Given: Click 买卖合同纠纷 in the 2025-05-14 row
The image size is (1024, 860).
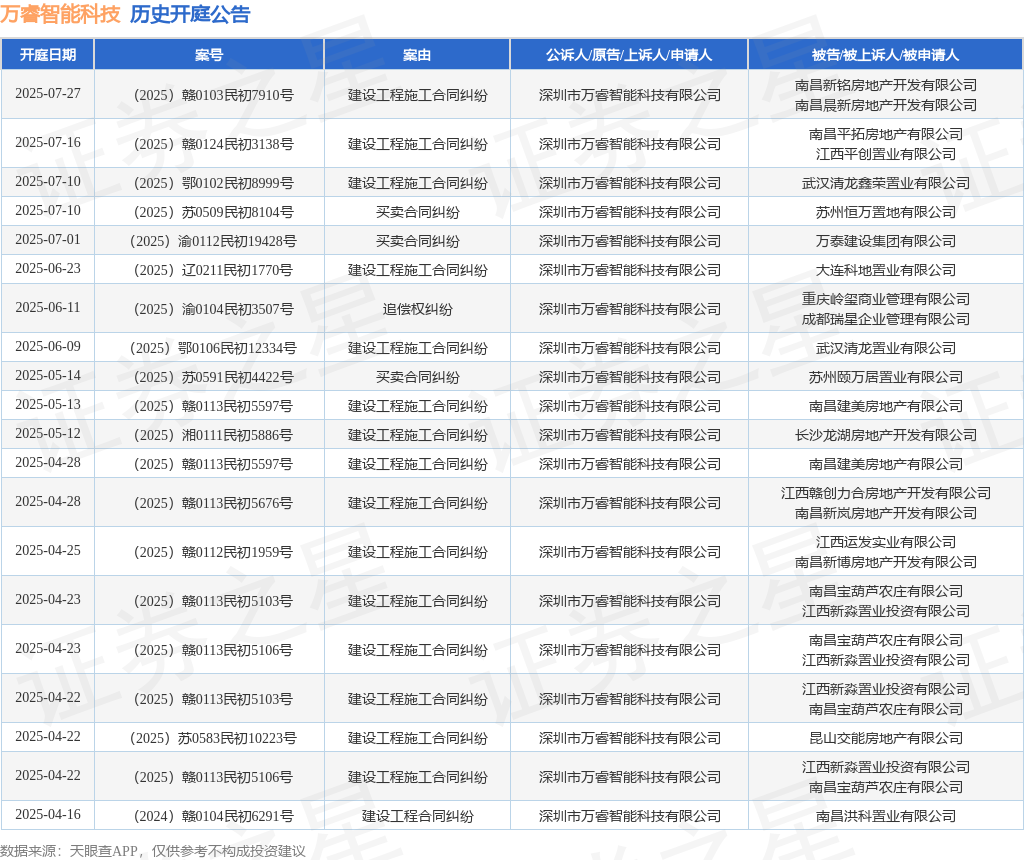Looking at the screenshot, I should pos(417,377).
